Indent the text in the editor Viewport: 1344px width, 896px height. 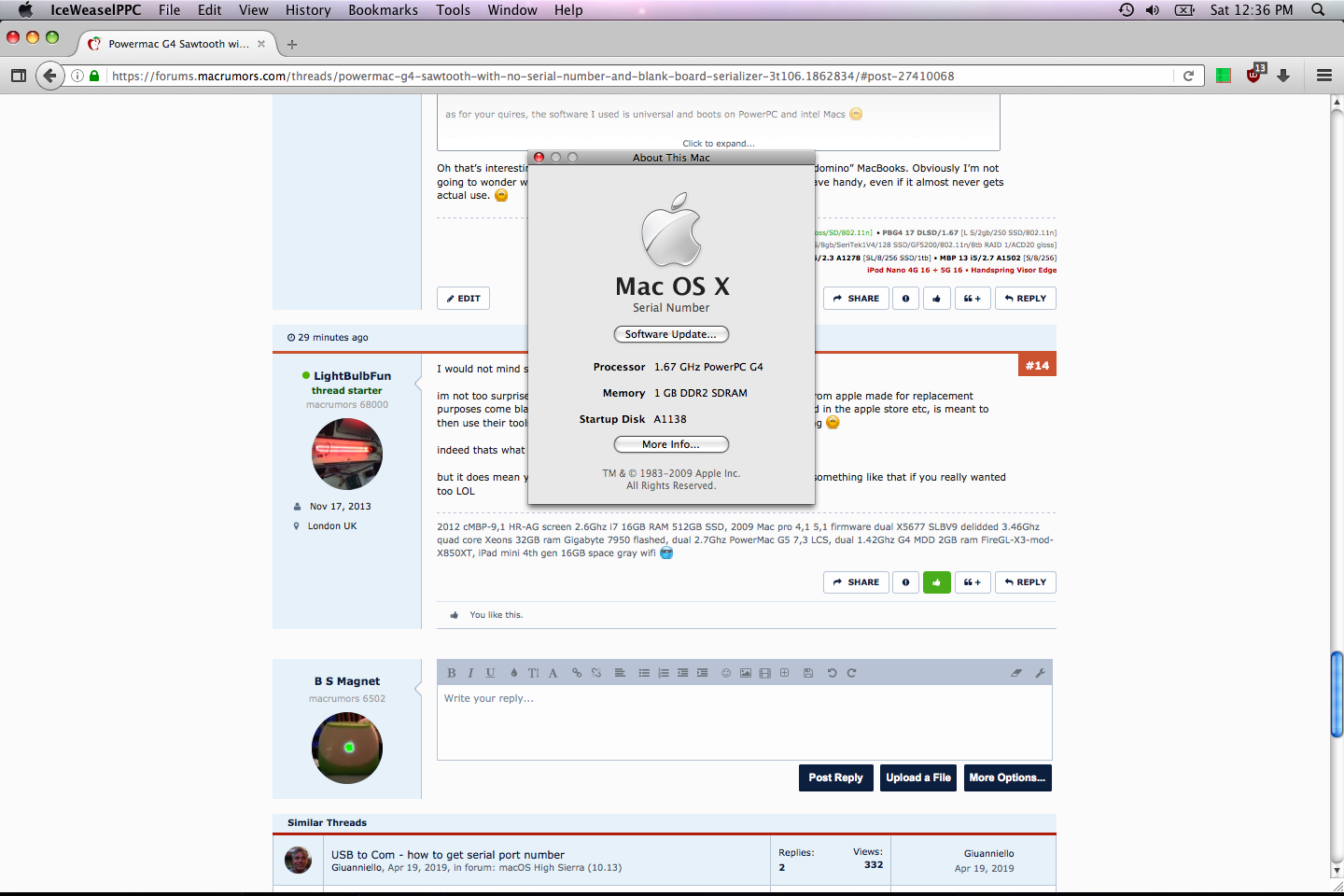702,673
